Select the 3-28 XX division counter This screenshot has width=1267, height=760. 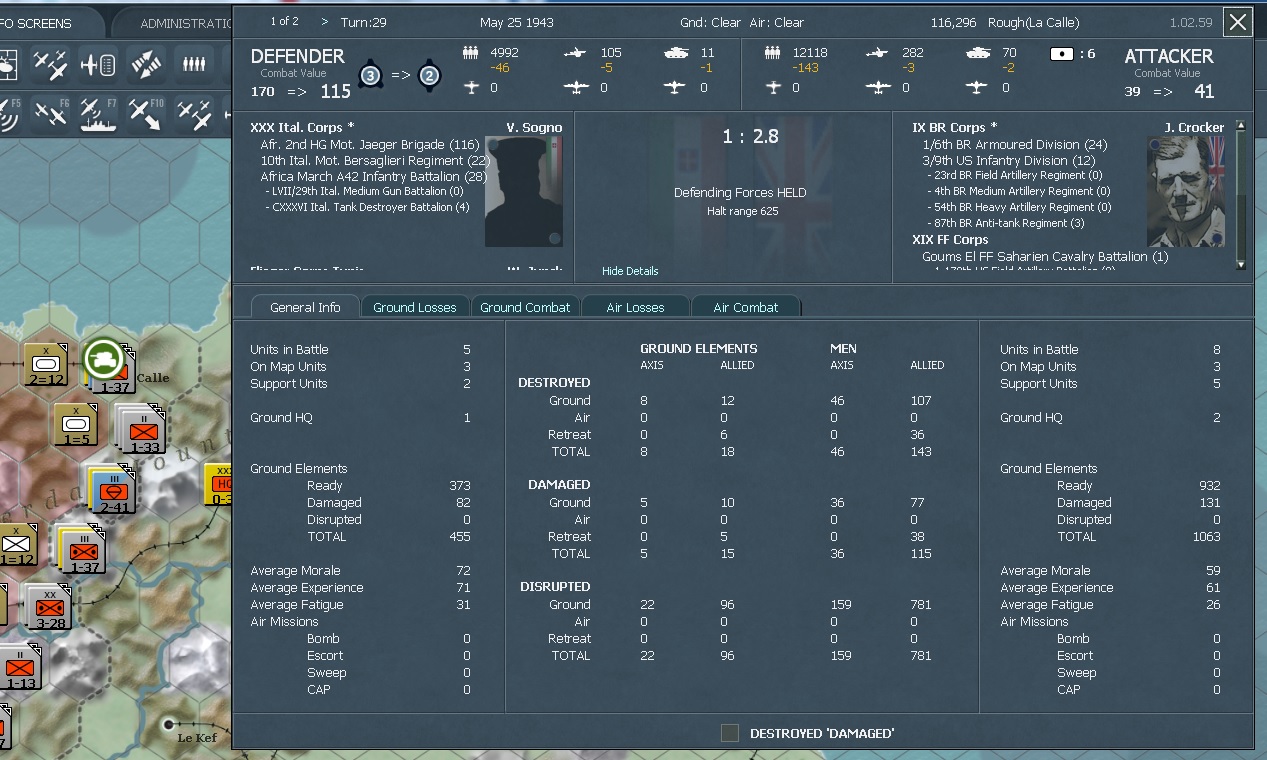pyautogui.click(x=48, y=606)
